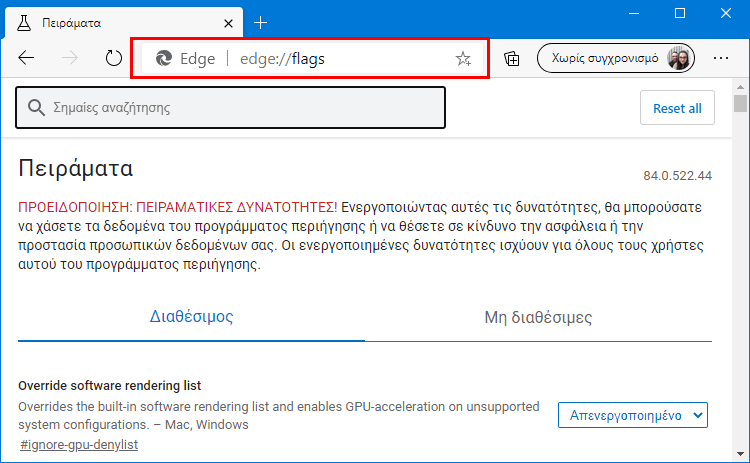Click the scrollbar up arrow
Viewport: 750px width, 463px height.
point(740,87)
